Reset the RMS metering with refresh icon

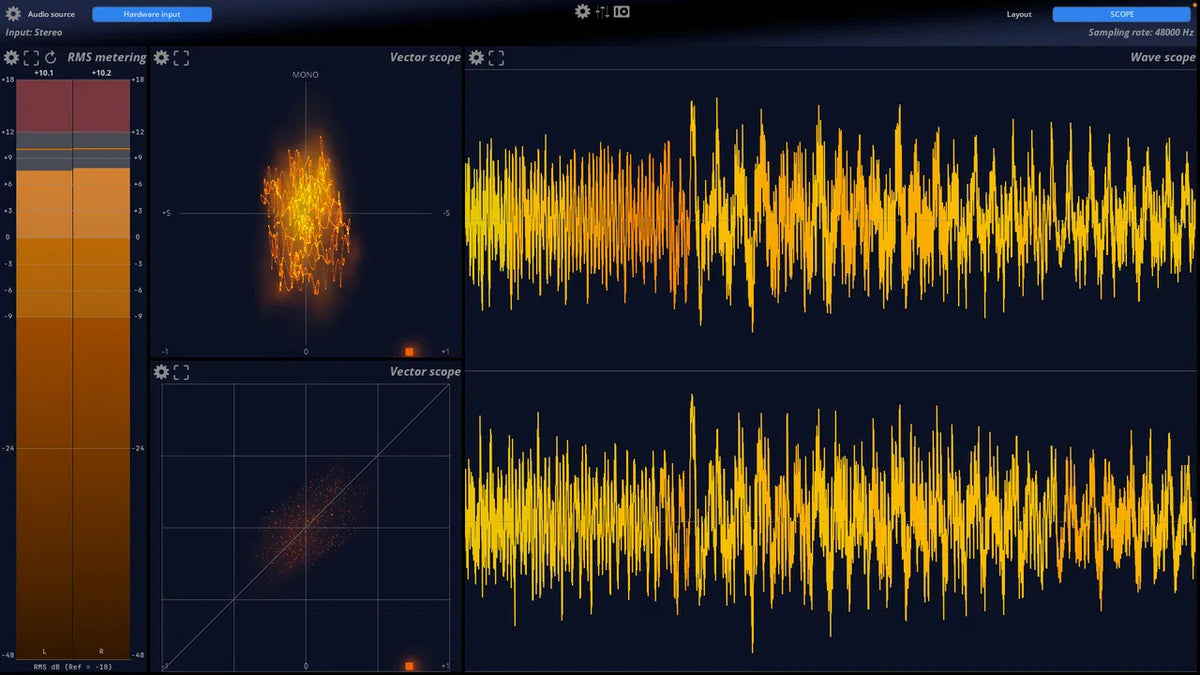coord(51,58)
